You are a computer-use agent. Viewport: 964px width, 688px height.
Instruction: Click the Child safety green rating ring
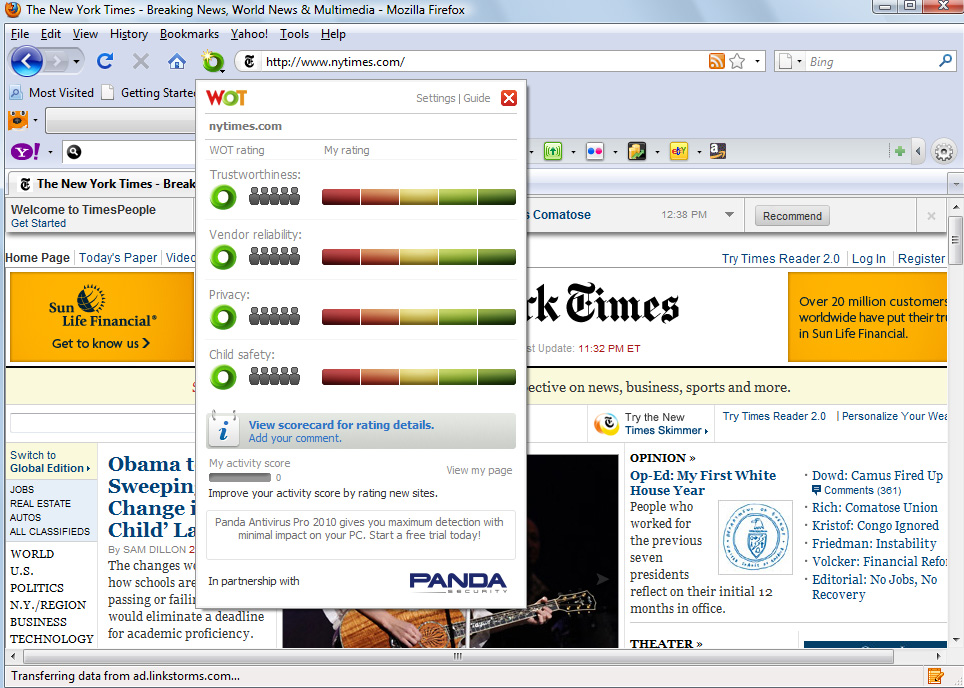click(x=223, y=377)
